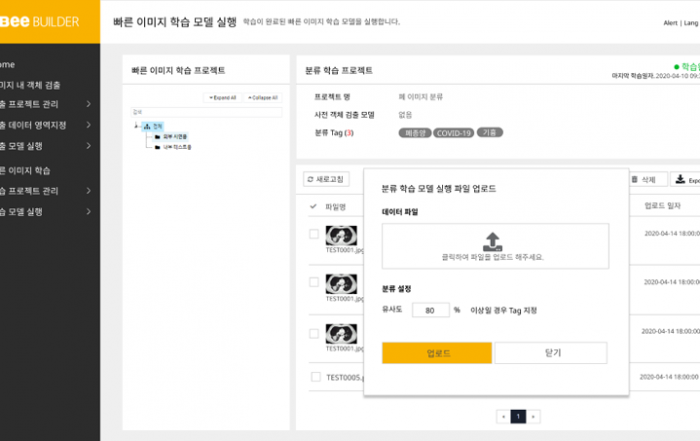Click the Bee Builder logo

[x=40, y=21]
